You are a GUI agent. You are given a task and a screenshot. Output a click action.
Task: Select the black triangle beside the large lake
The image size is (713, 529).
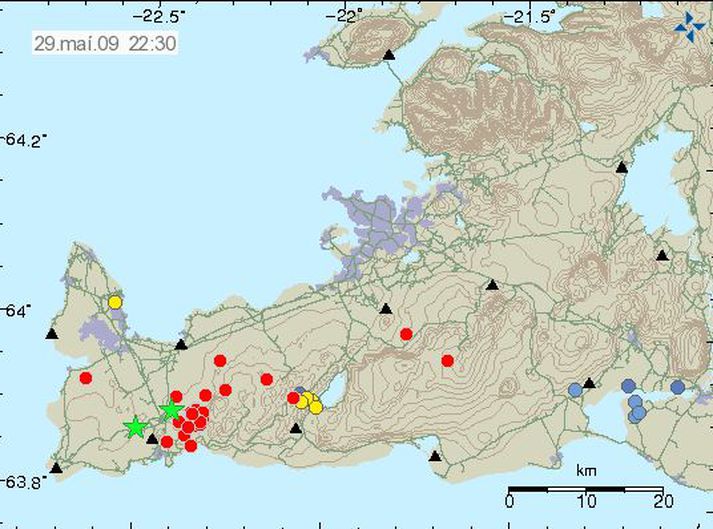(x=622, y=167)
